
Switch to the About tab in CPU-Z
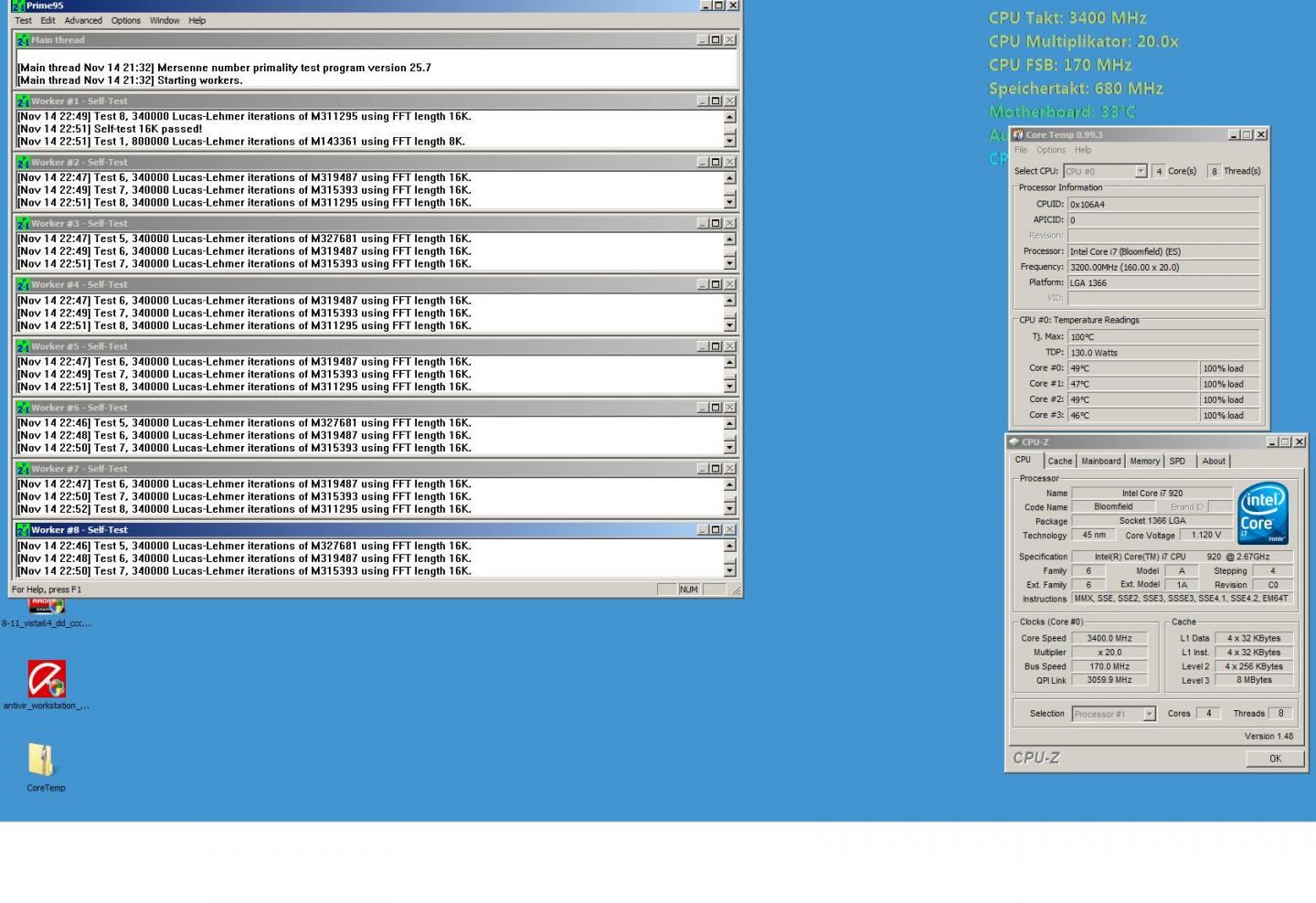point(1214,462)
